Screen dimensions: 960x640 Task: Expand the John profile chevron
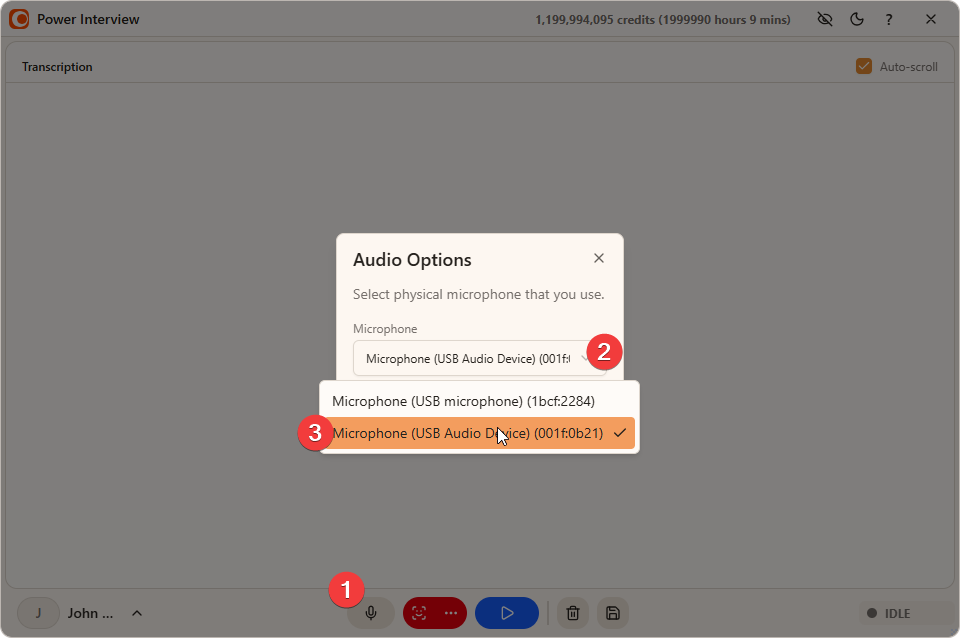click(137, 613)
